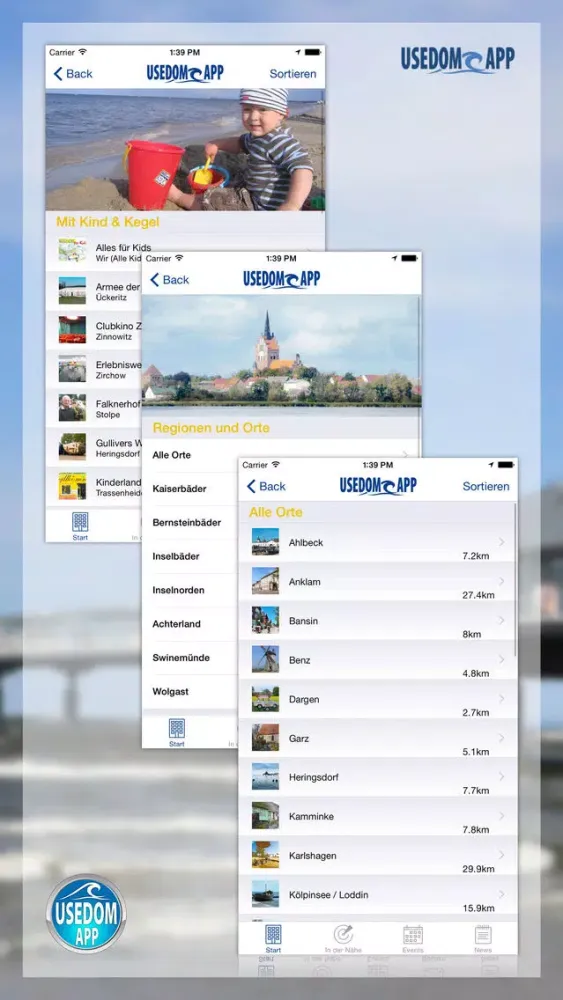
Task: Open Ahlbeck thumbnail image
Action: coord(265,542)
